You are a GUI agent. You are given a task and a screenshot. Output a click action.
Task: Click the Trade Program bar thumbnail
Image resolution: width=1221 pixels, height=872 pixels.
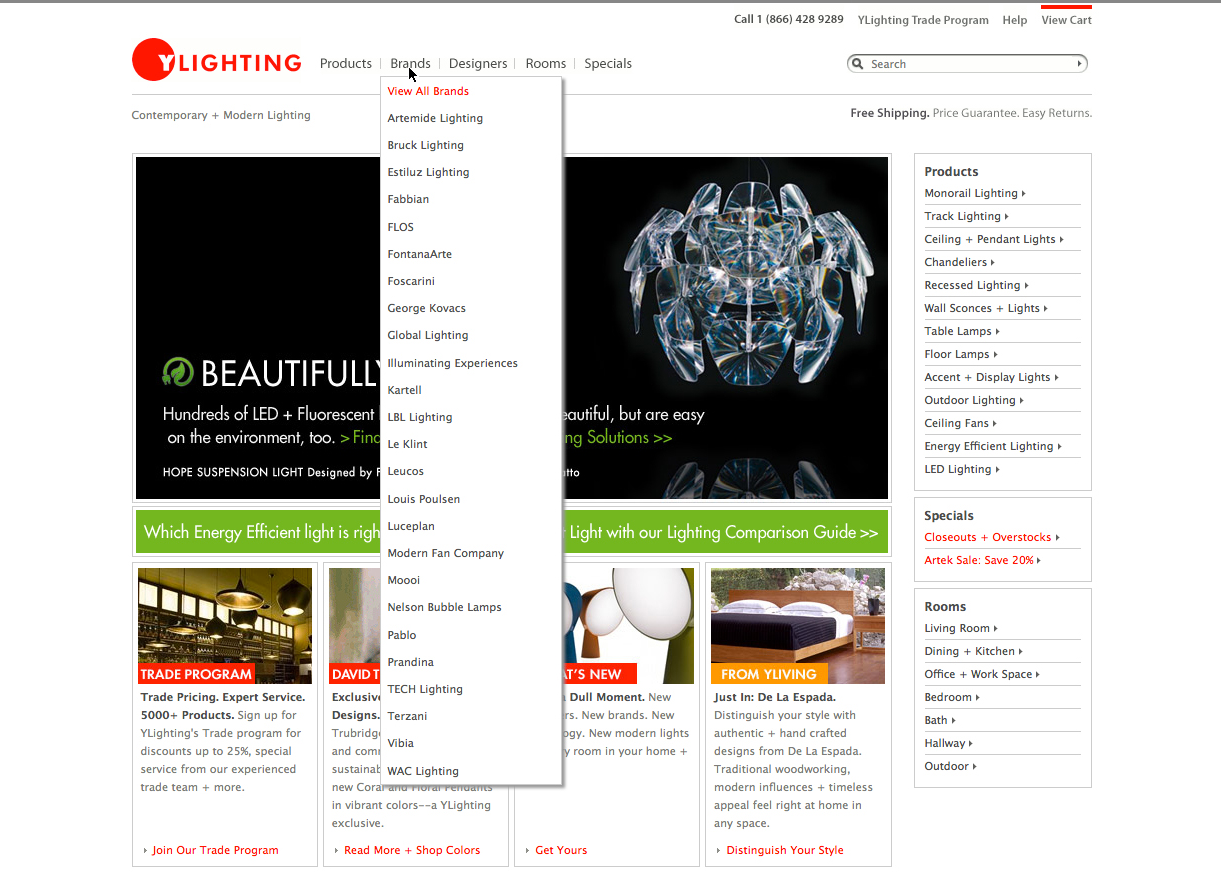pyautogui.click(x=225, y=626)
